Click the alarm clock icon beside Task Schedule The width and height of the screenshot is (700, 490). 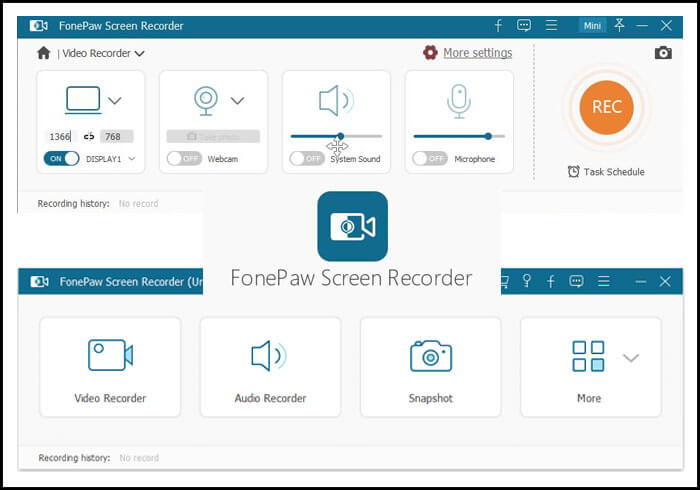pyautogui.click(x=574, y=172)
